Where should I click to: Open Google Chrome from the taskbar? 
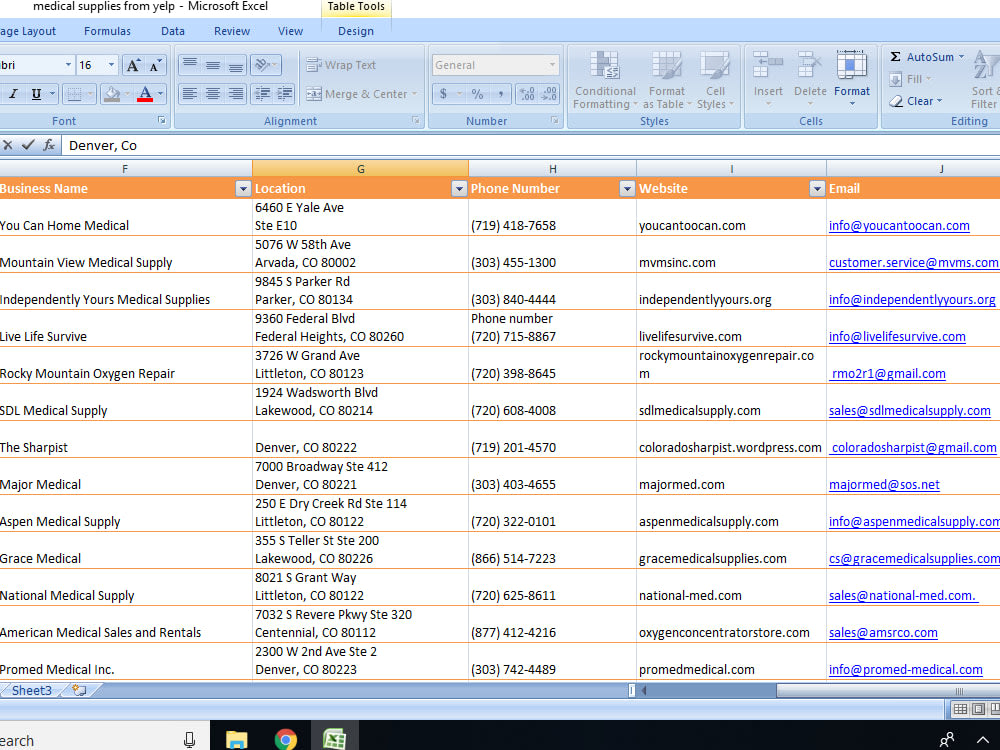[x=285, y=739]
